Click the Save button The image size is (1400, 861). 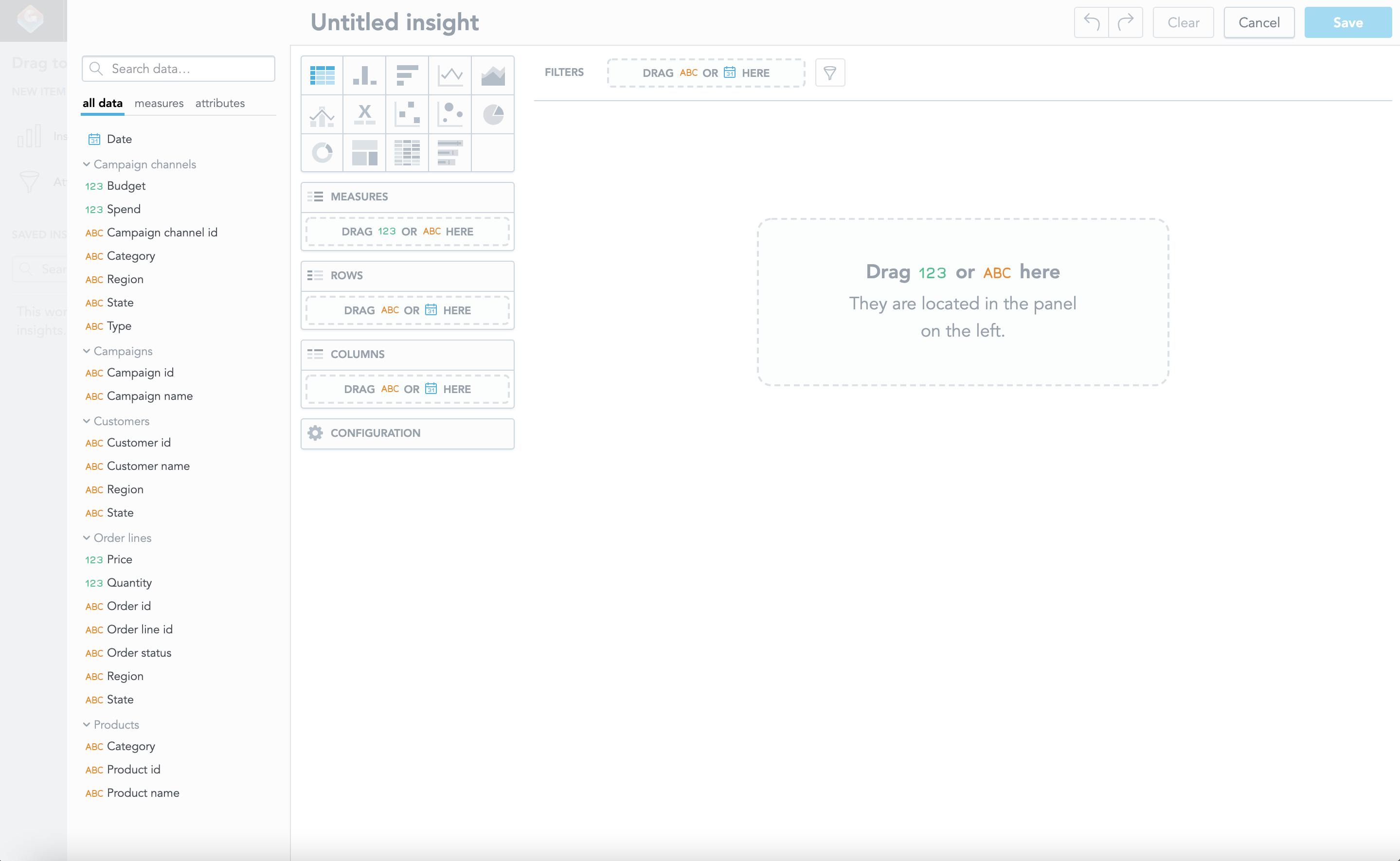tap(1347, 23)
